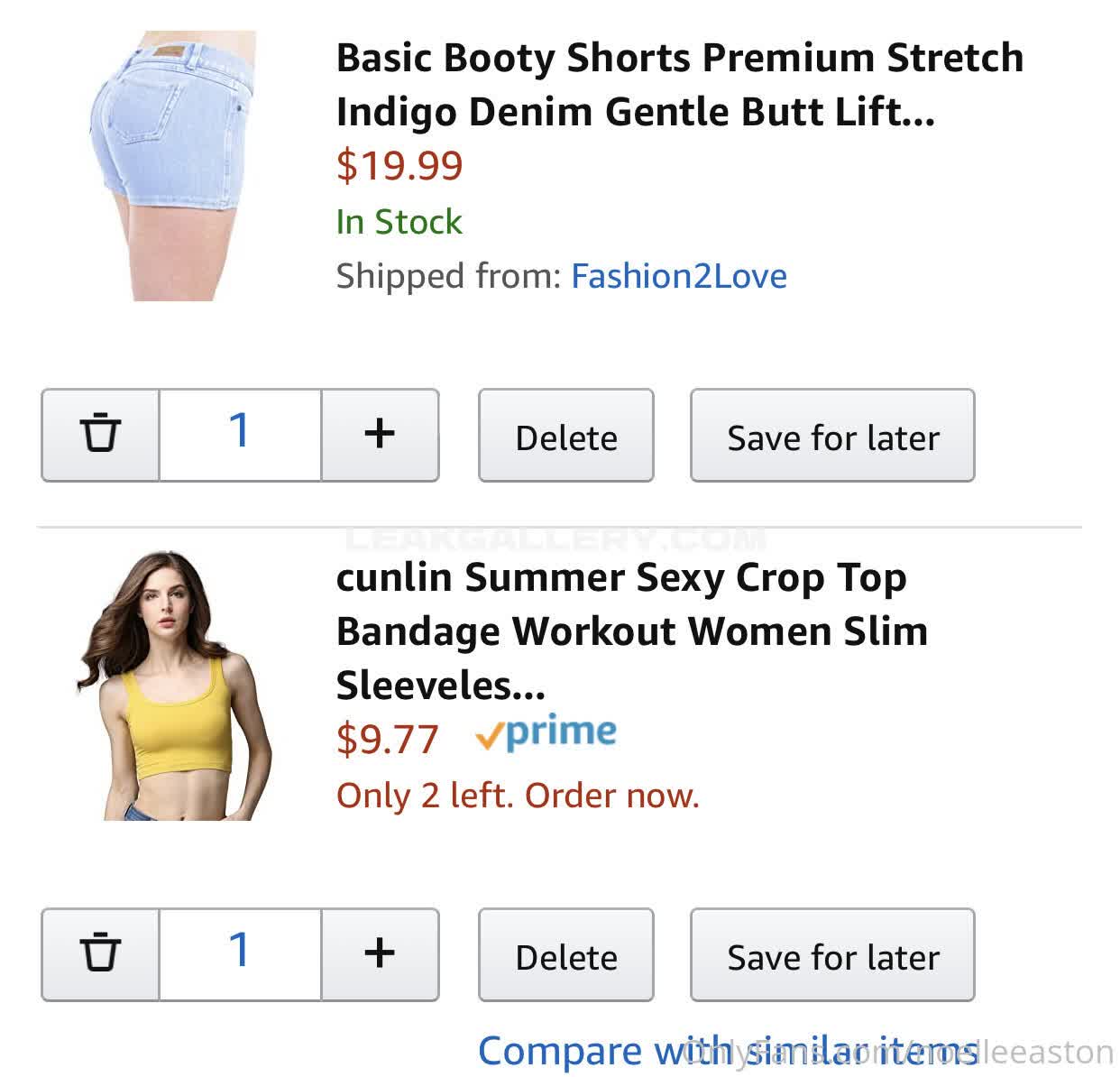Viewport: 1120px width, 1077px height.
Task: Click the Prime badge icon
Action: pyautogui.click(x=546, y=735)
